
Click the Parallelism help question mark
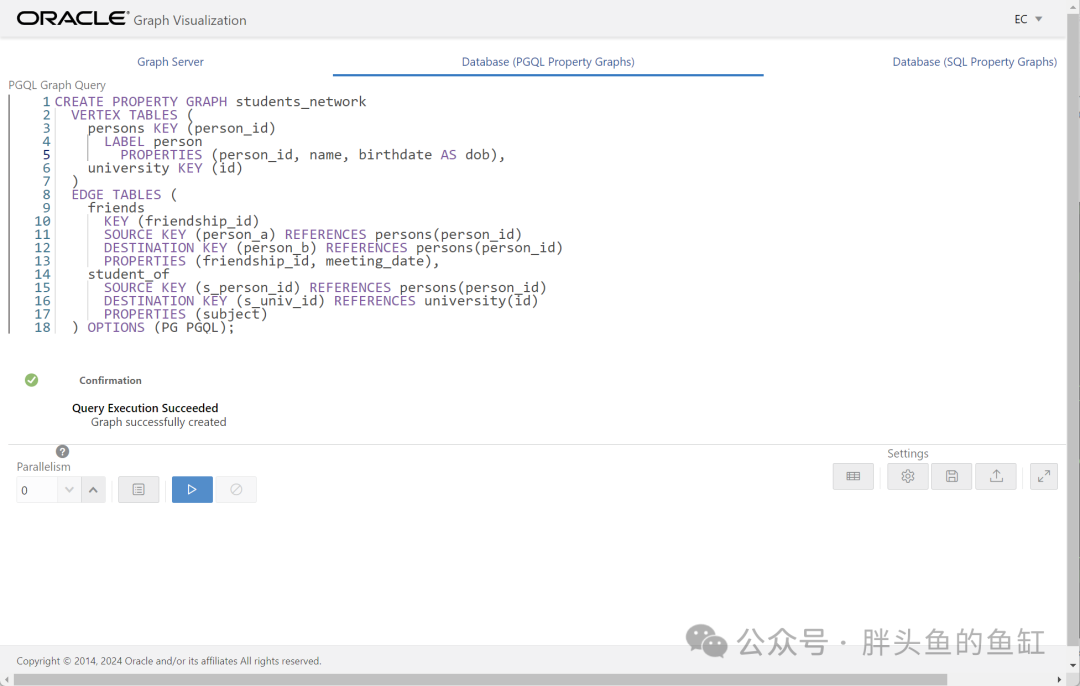tap(63, 452)
